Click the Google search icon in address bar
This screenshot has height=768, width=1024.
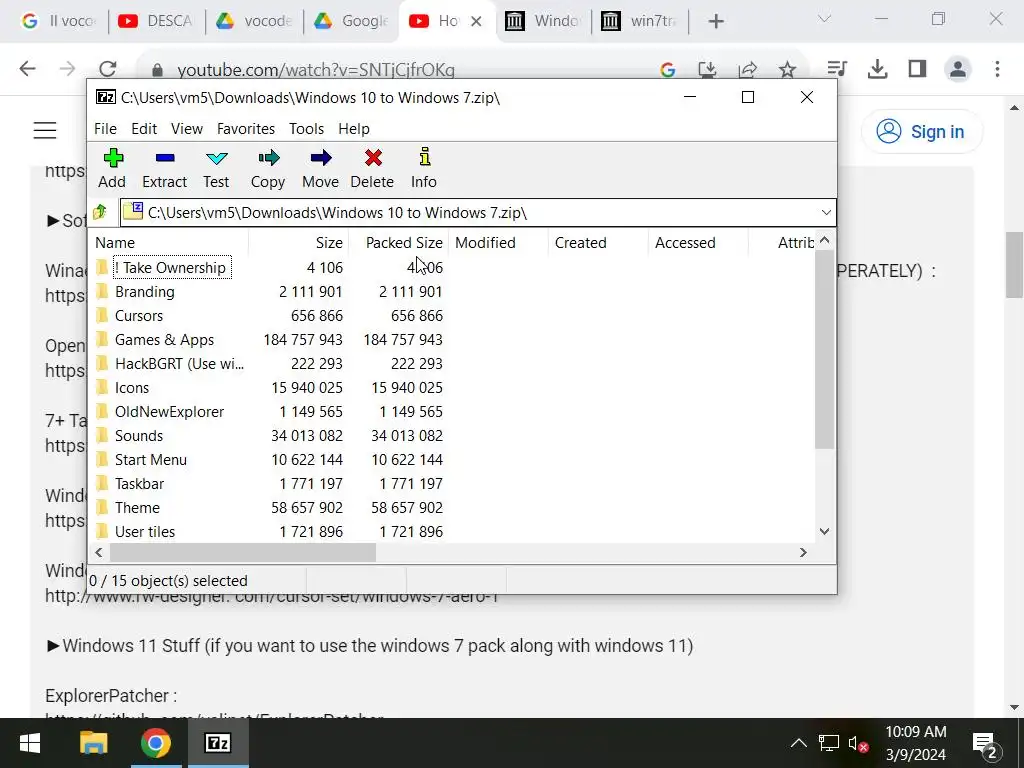pyautogui.click(x=667, y=69)
